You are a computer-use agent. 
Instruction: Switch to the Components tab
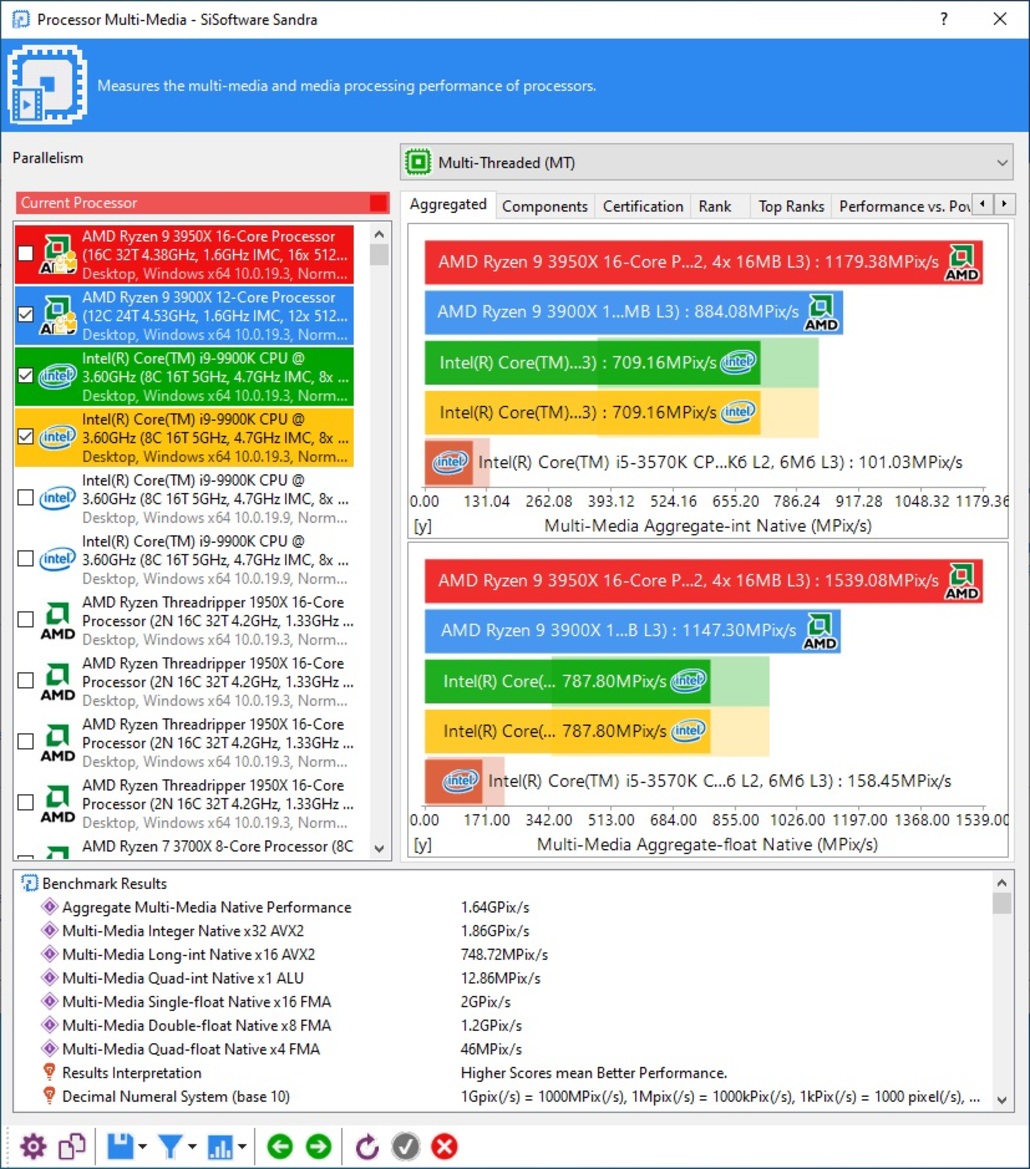(x=545, y=207)
